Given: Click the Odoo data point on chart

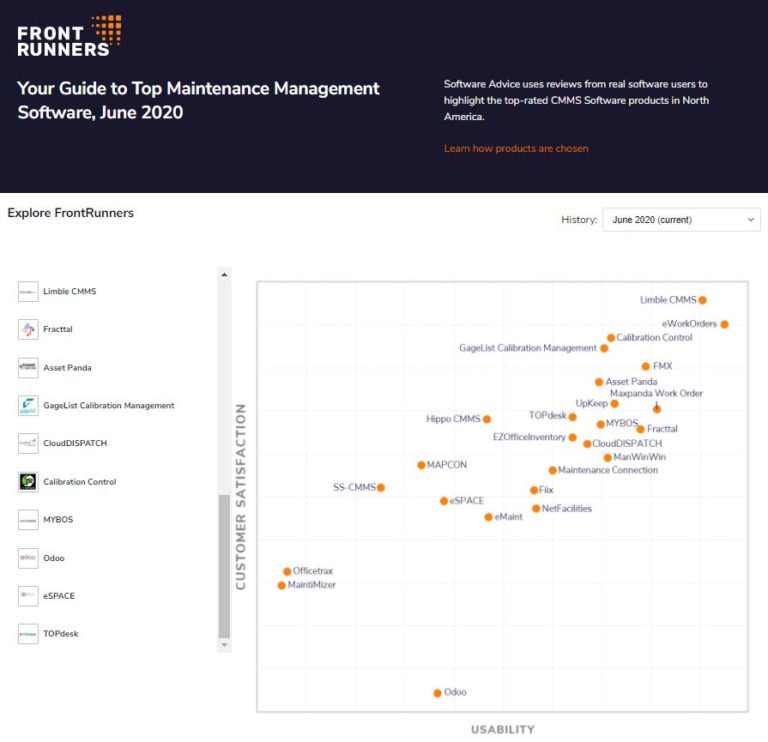Looking at the screenshot, I should point(437,693).
